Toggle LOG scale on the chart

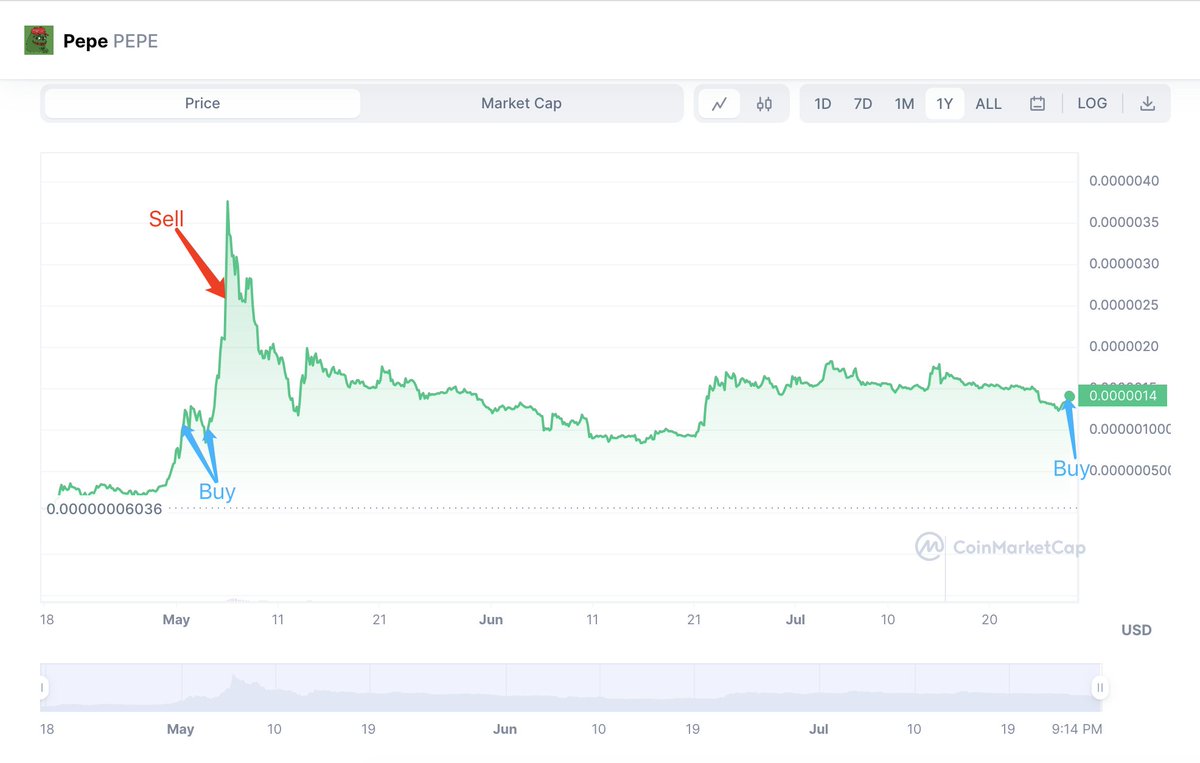[1092, 104]
